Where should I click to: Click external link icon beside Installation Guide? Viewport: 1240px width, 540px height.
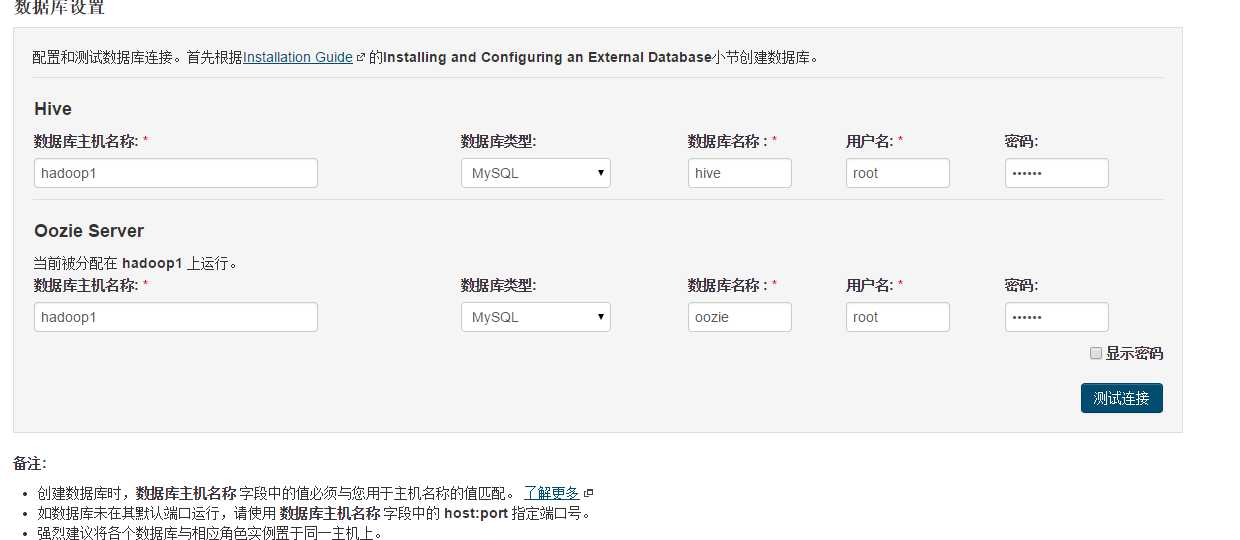[361, 58]
